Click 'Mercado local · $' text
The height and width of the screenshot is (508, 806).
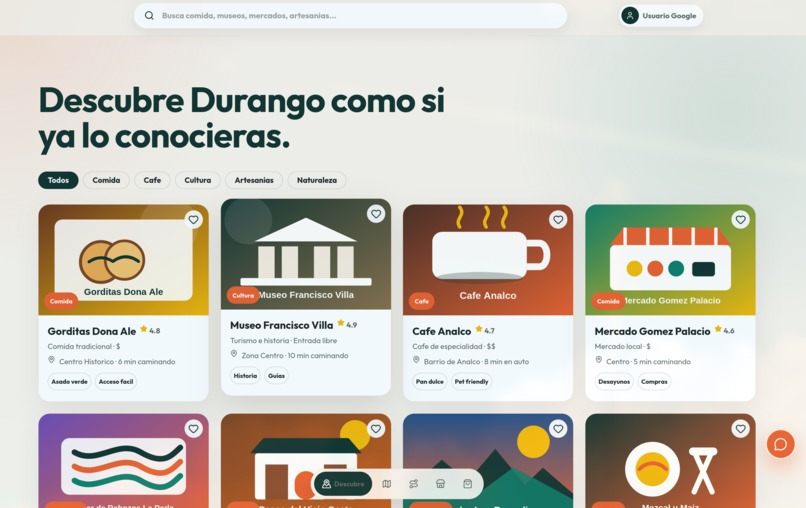coord(622,347)
